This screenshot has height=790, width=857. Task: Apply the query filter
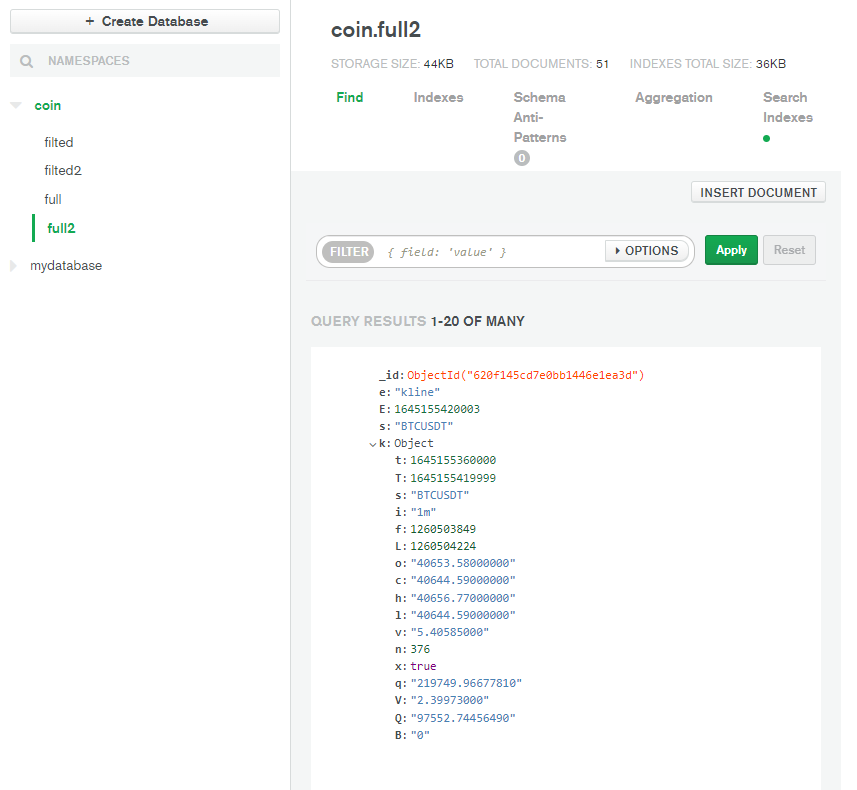point(731,250)
